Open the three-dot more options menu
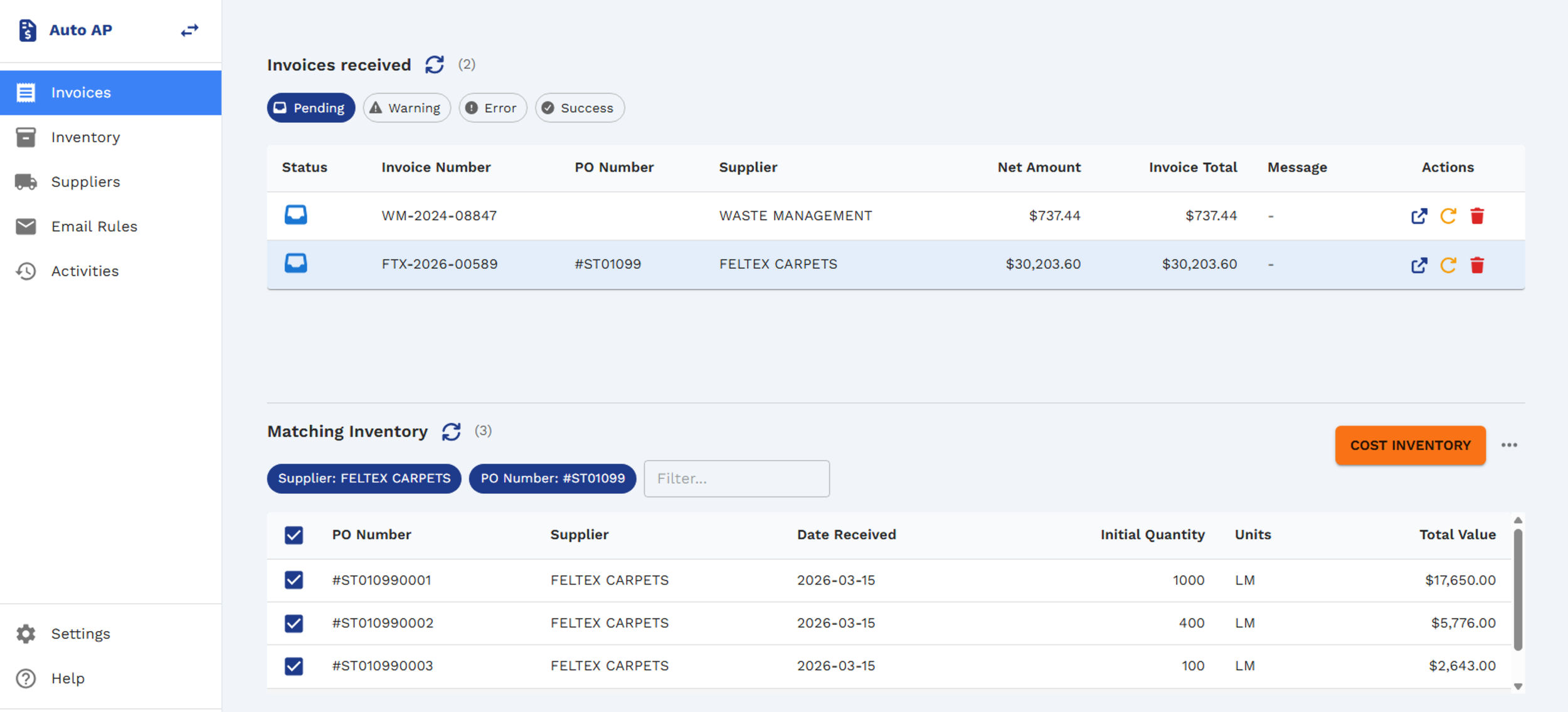 [1509, 446]
